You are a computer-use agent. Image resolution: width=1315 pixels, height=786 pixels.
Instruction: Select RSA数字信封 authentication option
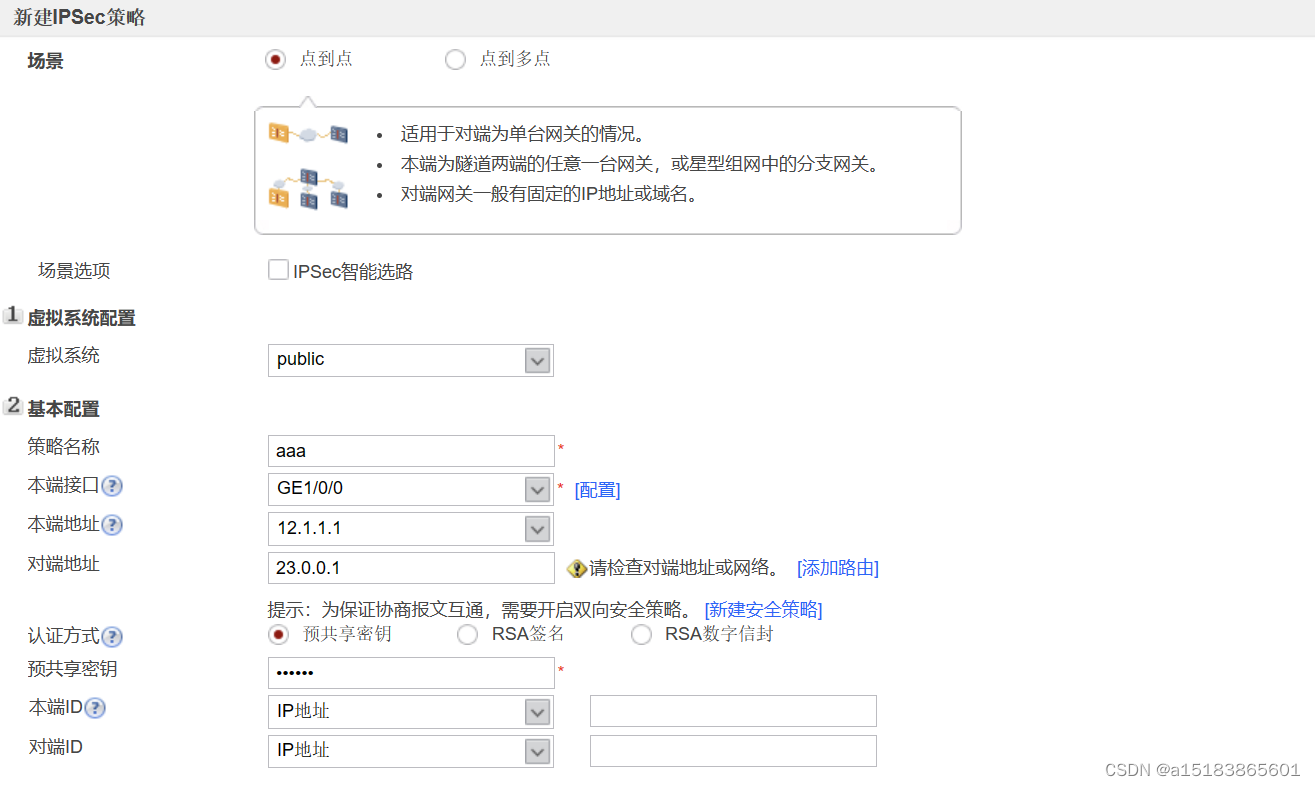click(641, 635)
